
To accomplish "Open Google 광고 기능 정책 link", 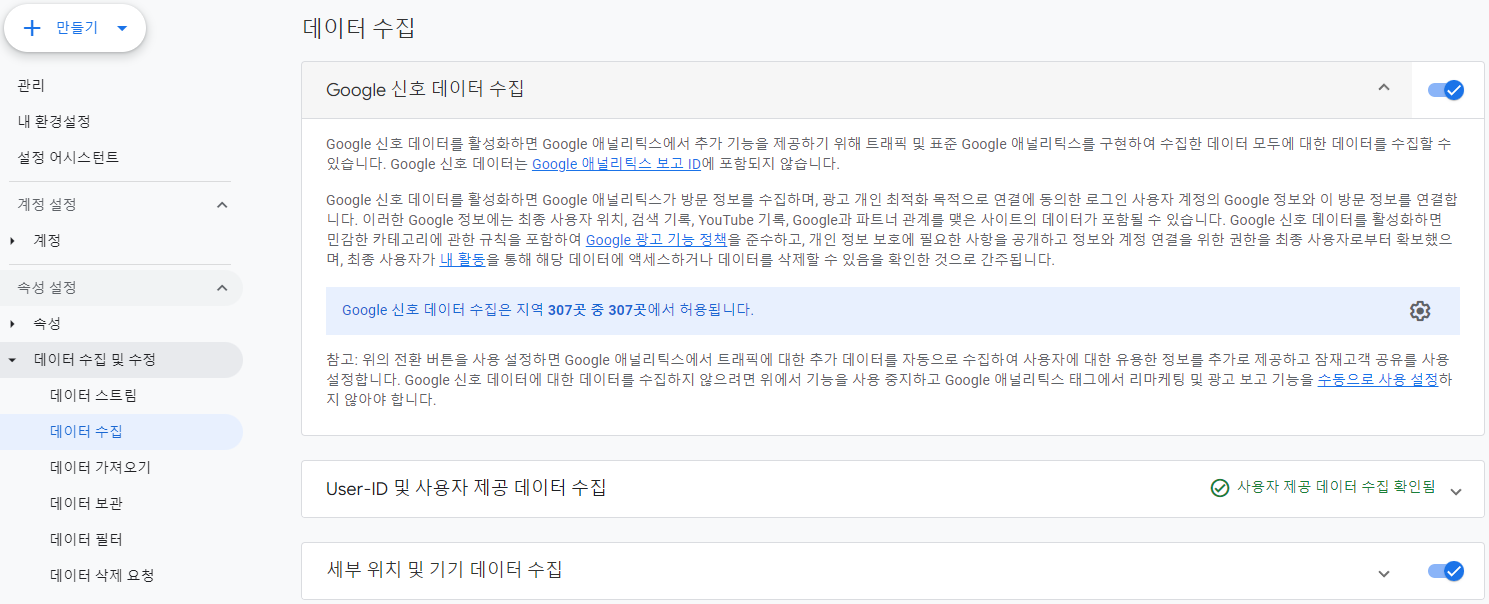I will [x=656, y=240].
